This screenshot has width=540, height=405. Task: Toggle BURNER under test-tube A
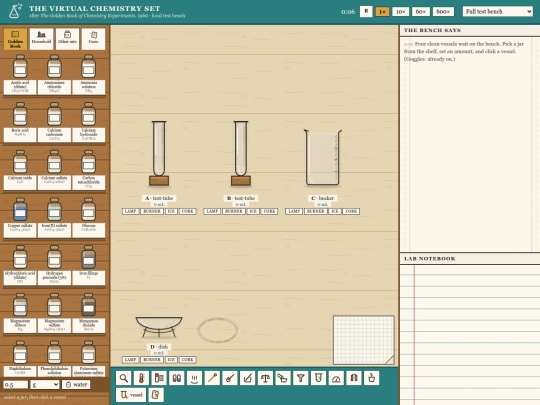pyautogui.click(x=152, y=211)
